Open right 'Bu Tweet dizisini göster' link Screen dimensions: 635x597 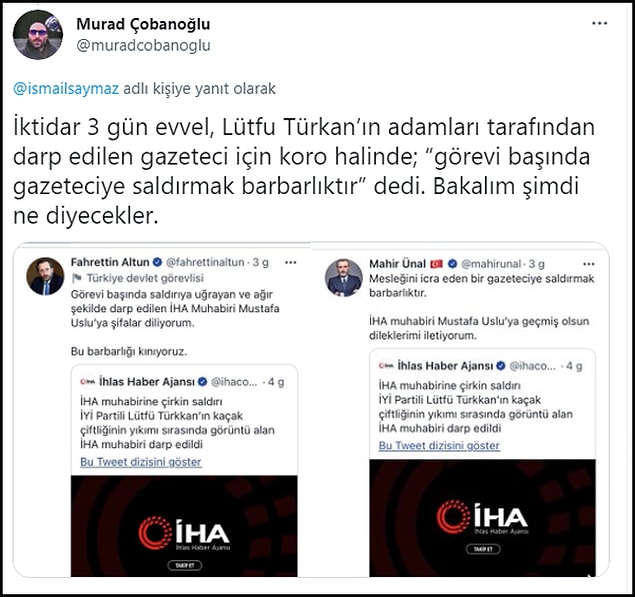[x=439, y=446]
